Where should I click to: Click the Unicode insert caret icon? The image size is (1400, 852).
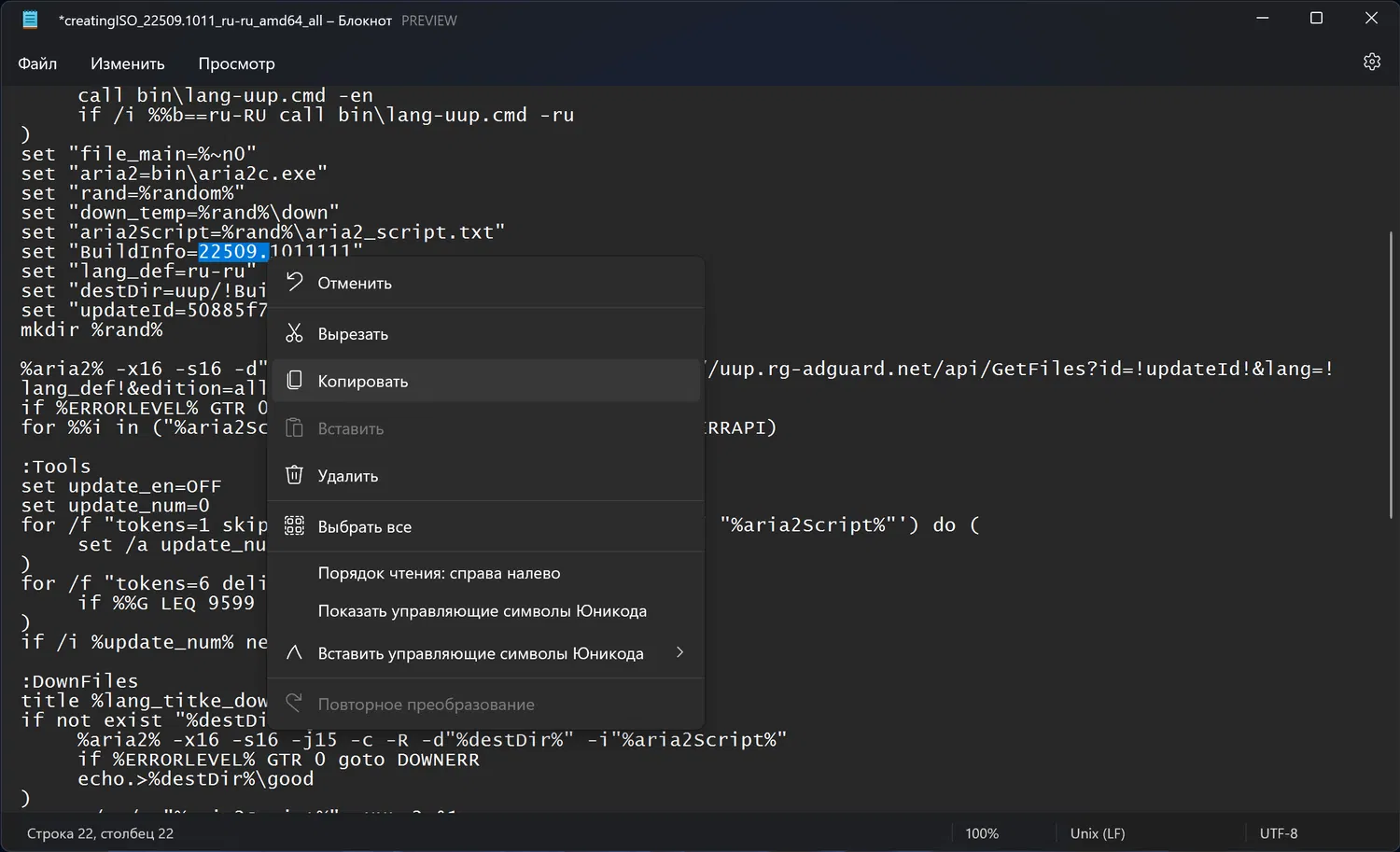[x=295, y=653]
